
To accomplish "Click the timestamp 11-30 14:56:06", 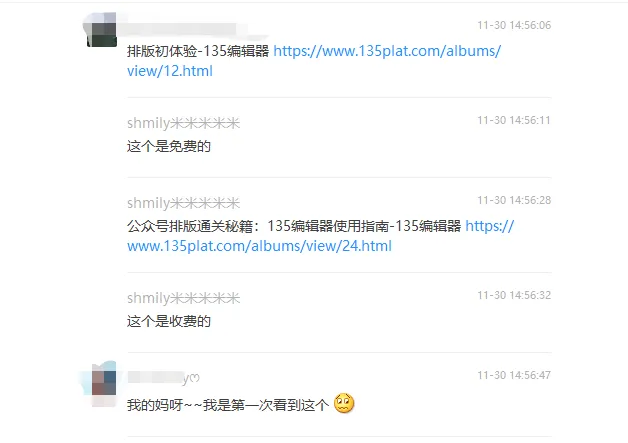I will tap(514, 25).
